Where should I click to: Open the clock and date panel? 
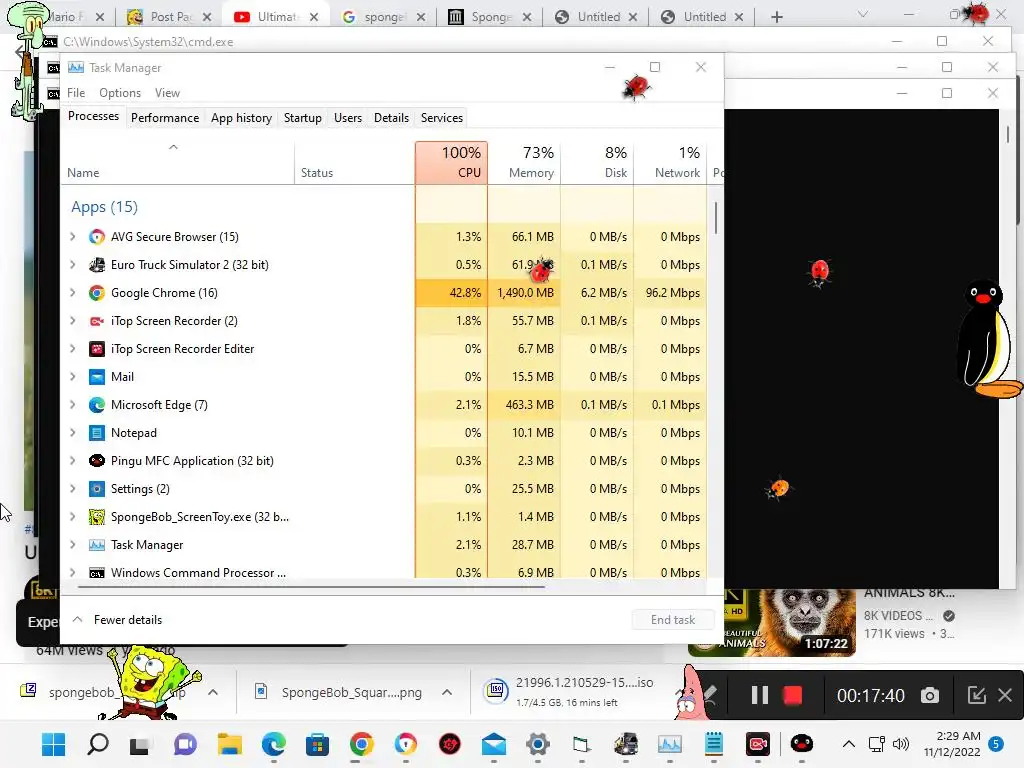click(952, 744)
